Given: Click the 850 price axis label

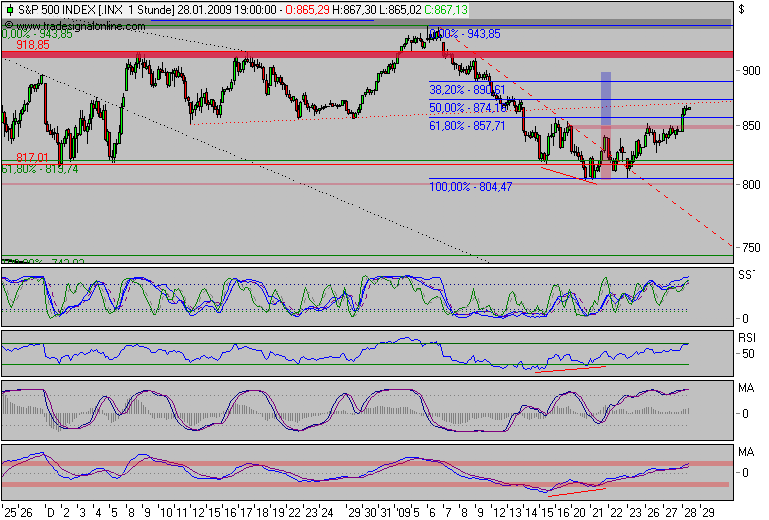Looking at the screenshot, I should click(x=751, y=126).
